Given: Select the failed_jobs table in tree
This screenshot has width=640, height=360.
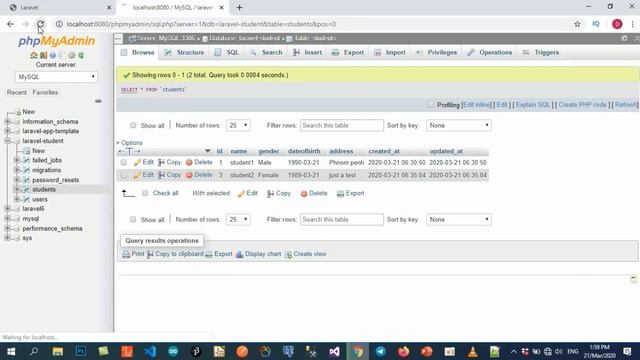Looking at the screenshot, I should coord(47,160).
